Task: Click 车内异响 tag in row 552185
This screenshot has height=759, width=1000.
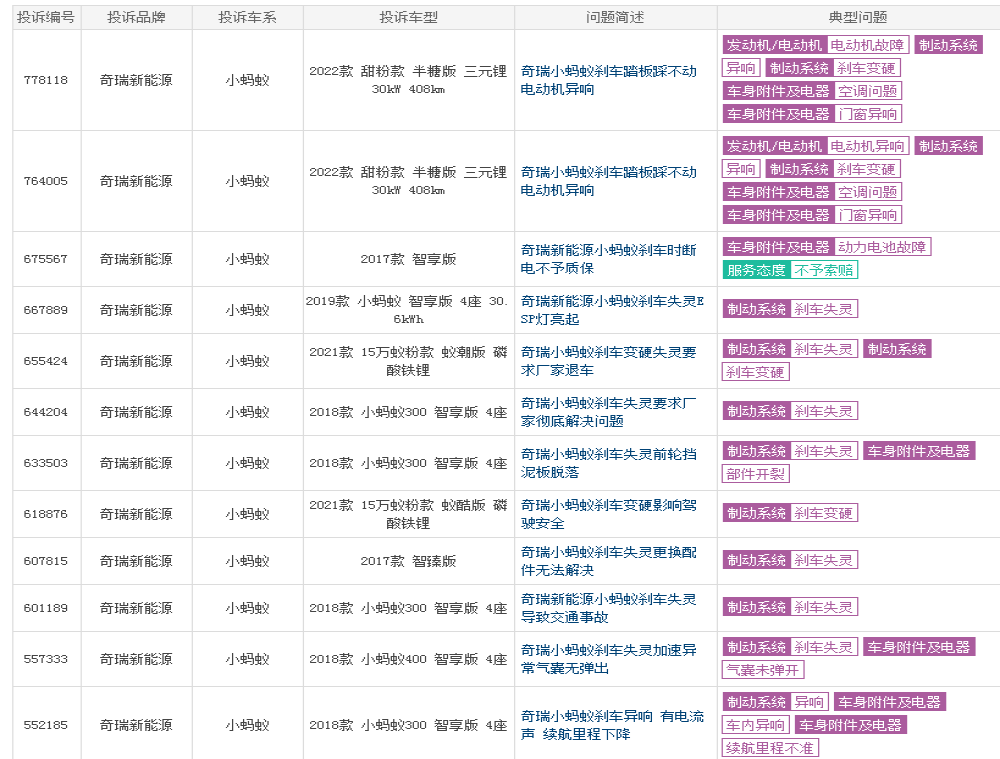Action: click(x=756, y=725)
